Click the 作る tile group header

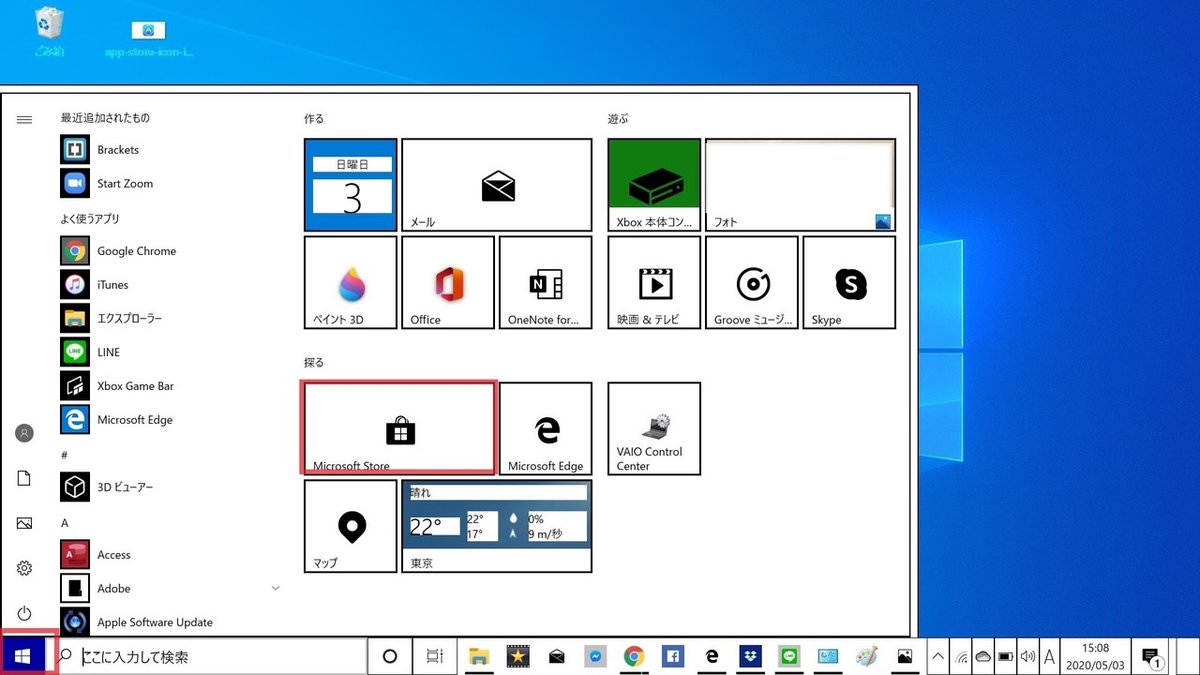pyautogui.click(x=314, y=119)
